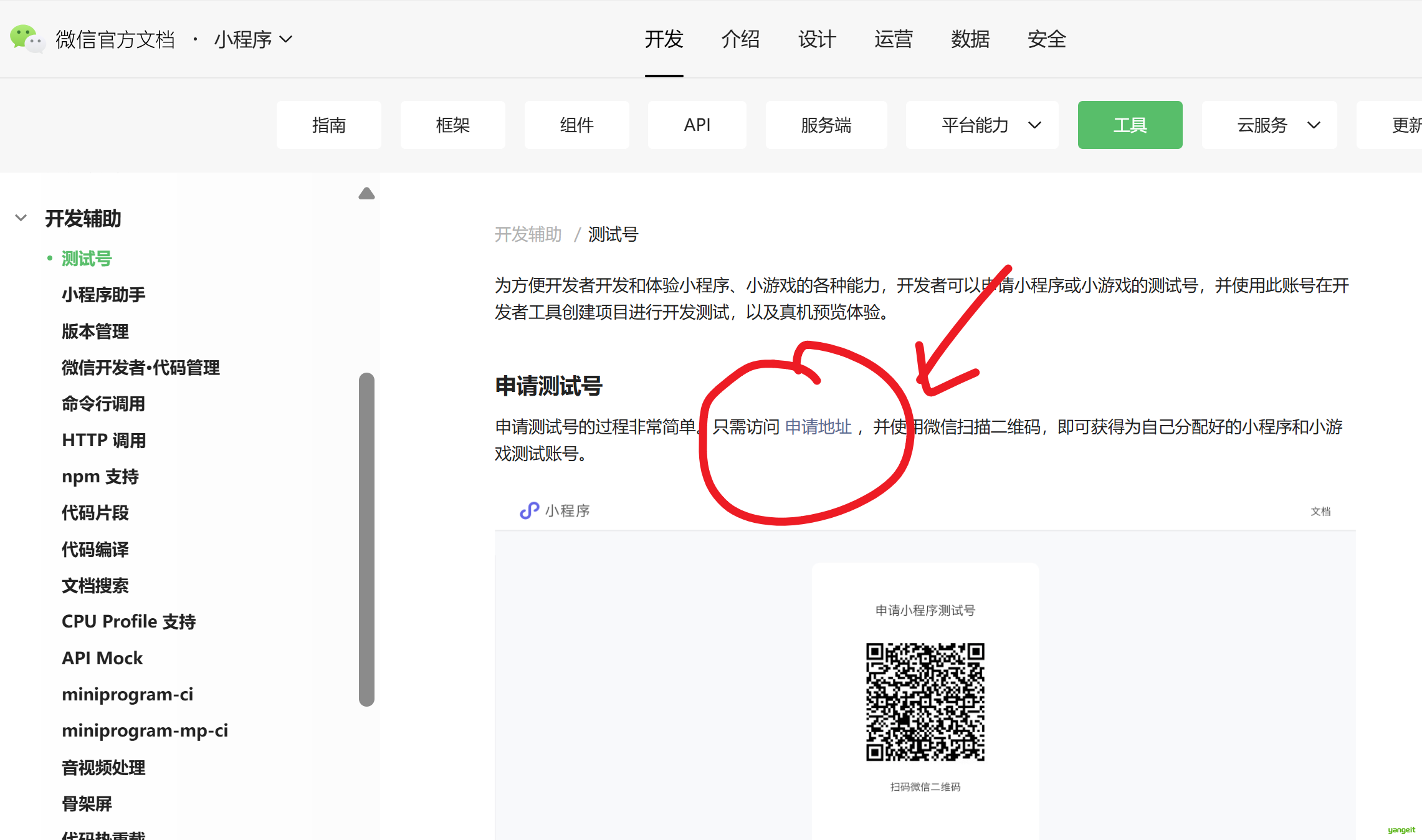Image resolution: width=1422 pixels, height=840 pixels.
Task: Open the API section button
Action: 697,125
